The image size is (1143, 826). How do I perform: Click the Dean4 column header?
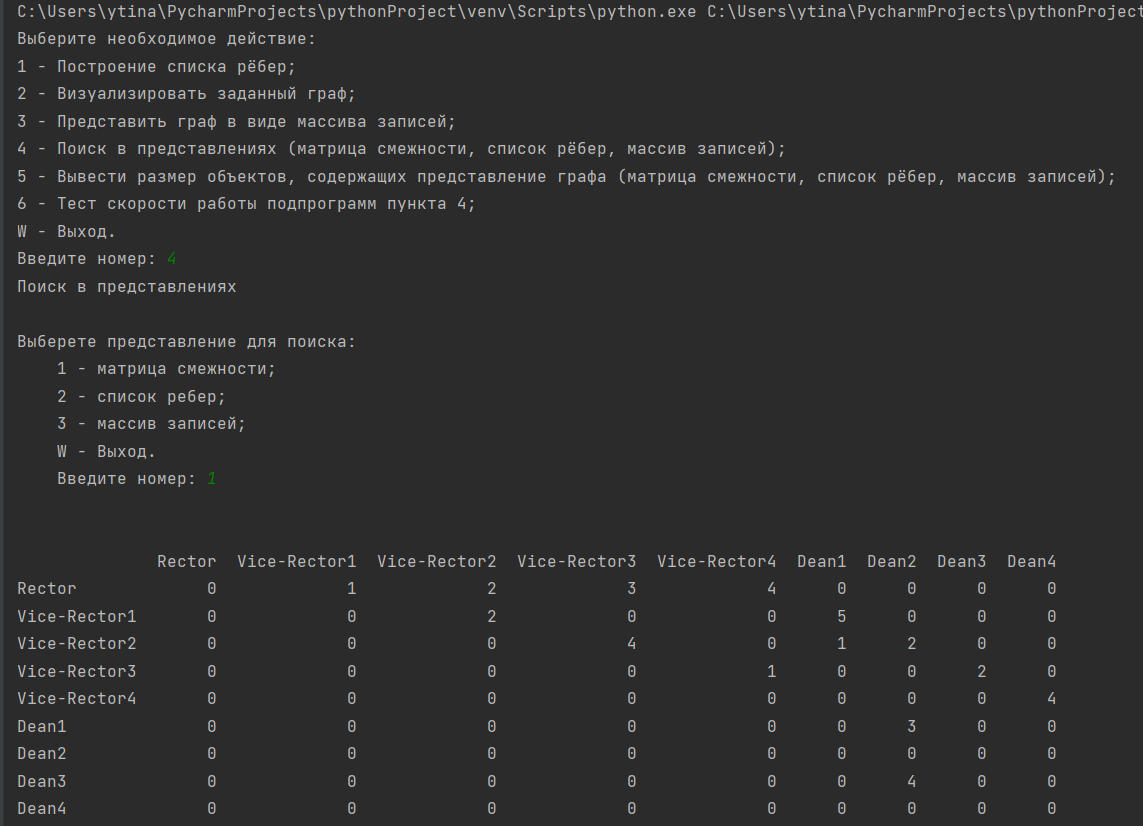click(1031, 561)
